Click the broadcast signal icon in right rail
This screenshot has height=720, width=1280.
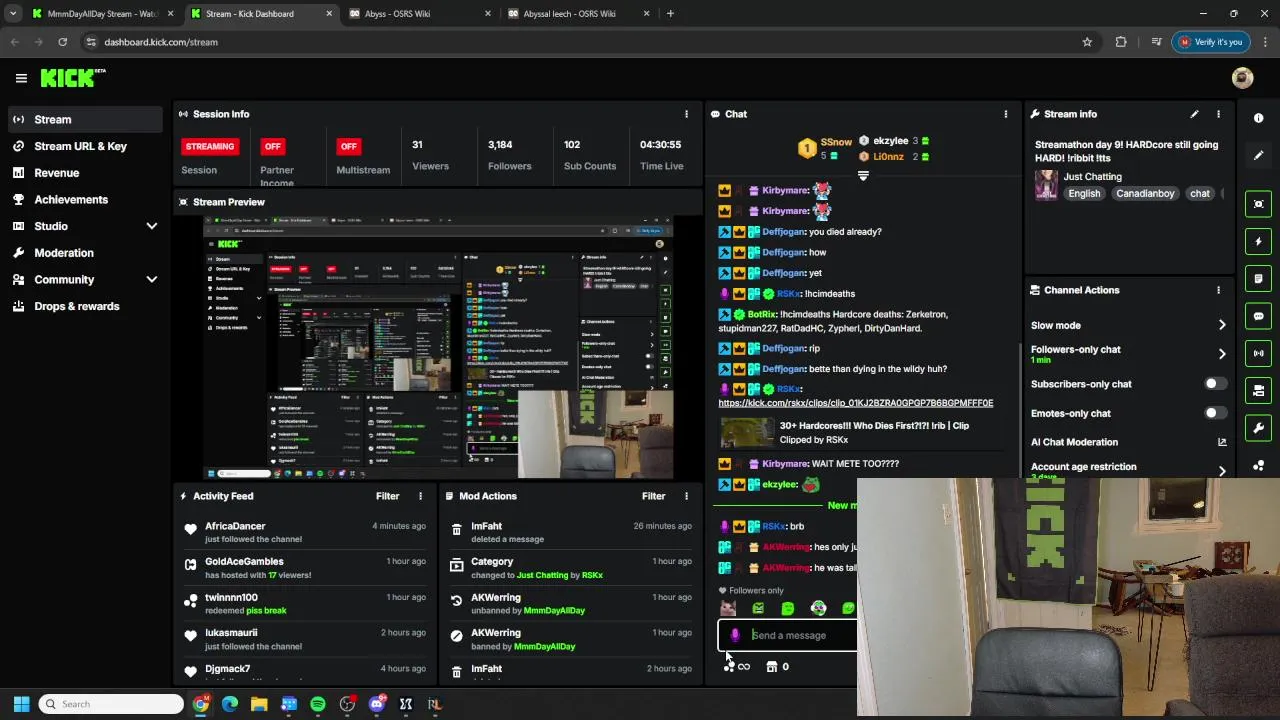click(x=1258, y=353)
